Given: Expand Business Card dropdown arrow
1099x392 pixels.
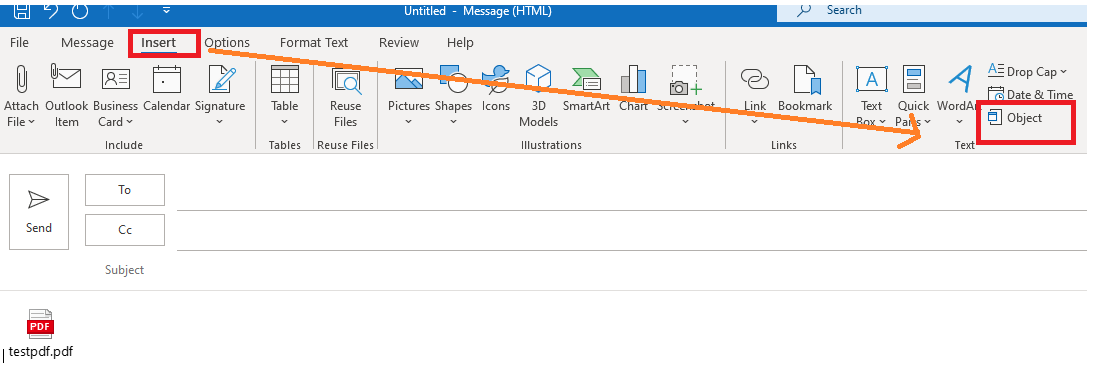Looking at the screenshot, I should pos(130,123).
